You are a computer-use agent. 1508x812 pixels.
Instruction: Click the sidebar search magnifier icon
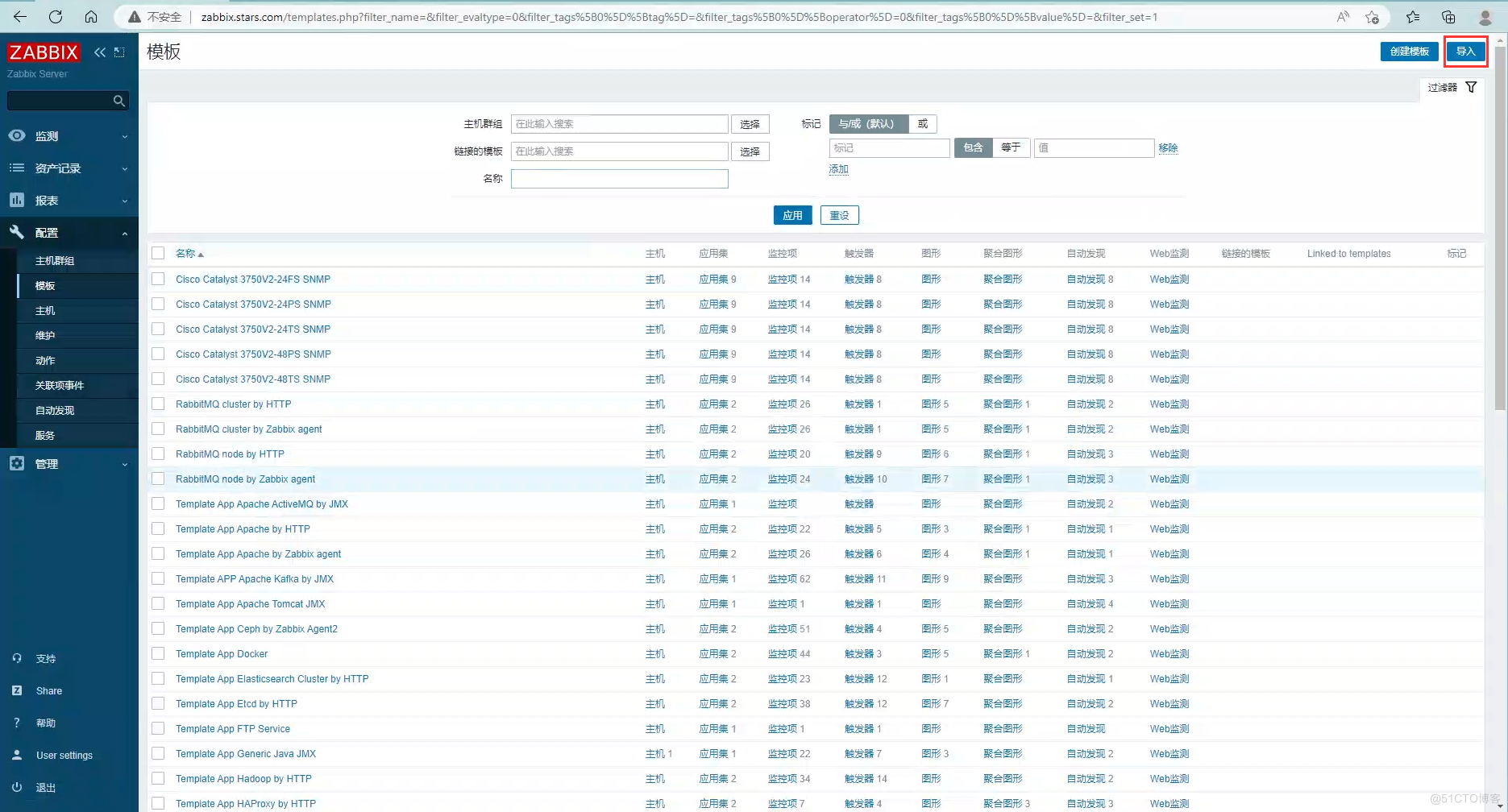pyautogui.click(x=119, y=101)
